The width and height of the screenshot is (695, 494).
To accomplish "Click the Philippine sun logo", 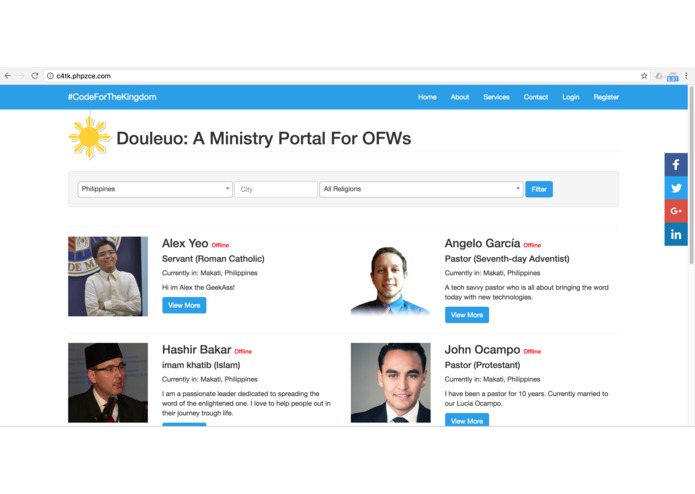I will click(x=90, y=137).
